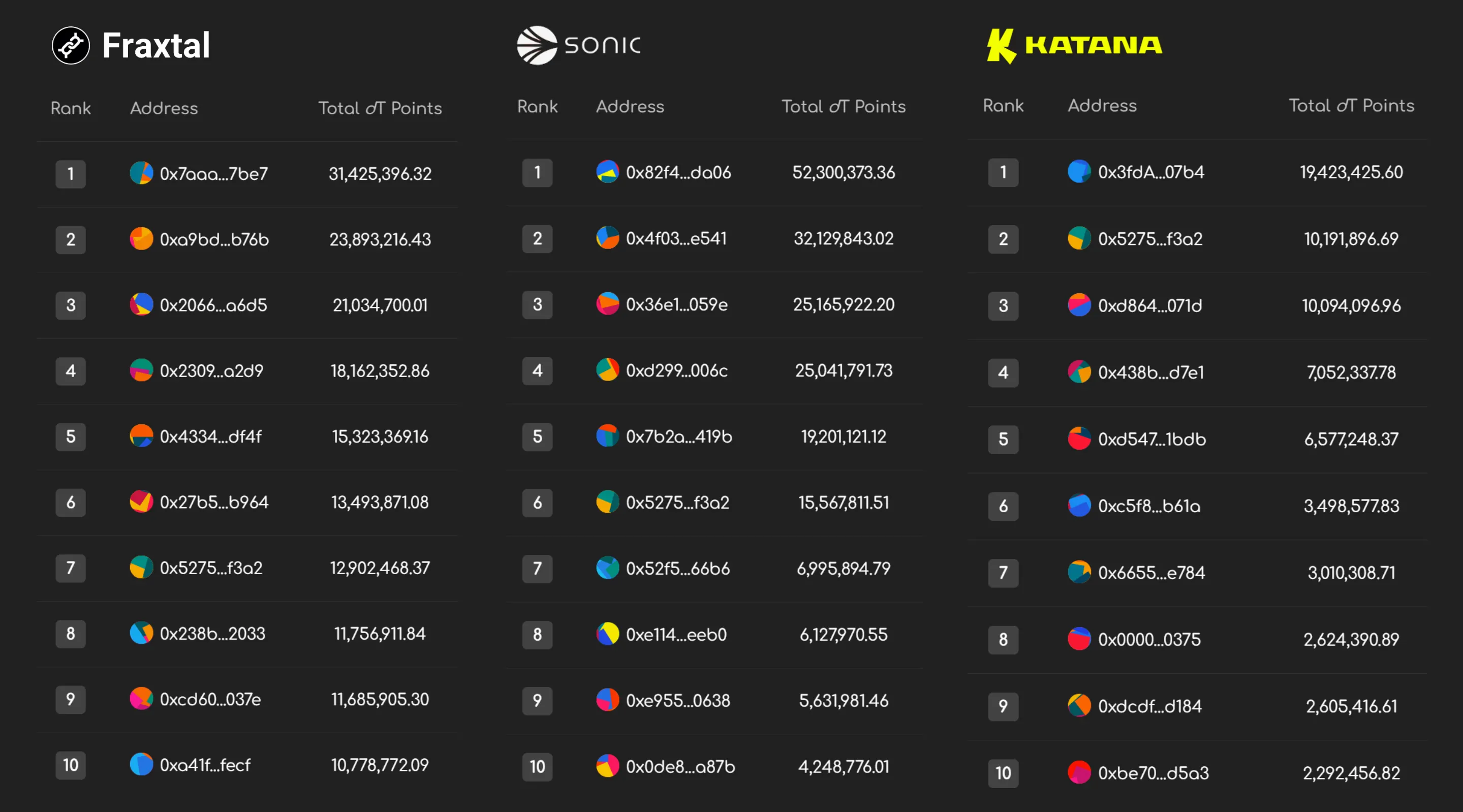Select the points value 52,300,373.36 on Sonic
The width and height of the screenshot is (1463, 812).
coord(844,173)
